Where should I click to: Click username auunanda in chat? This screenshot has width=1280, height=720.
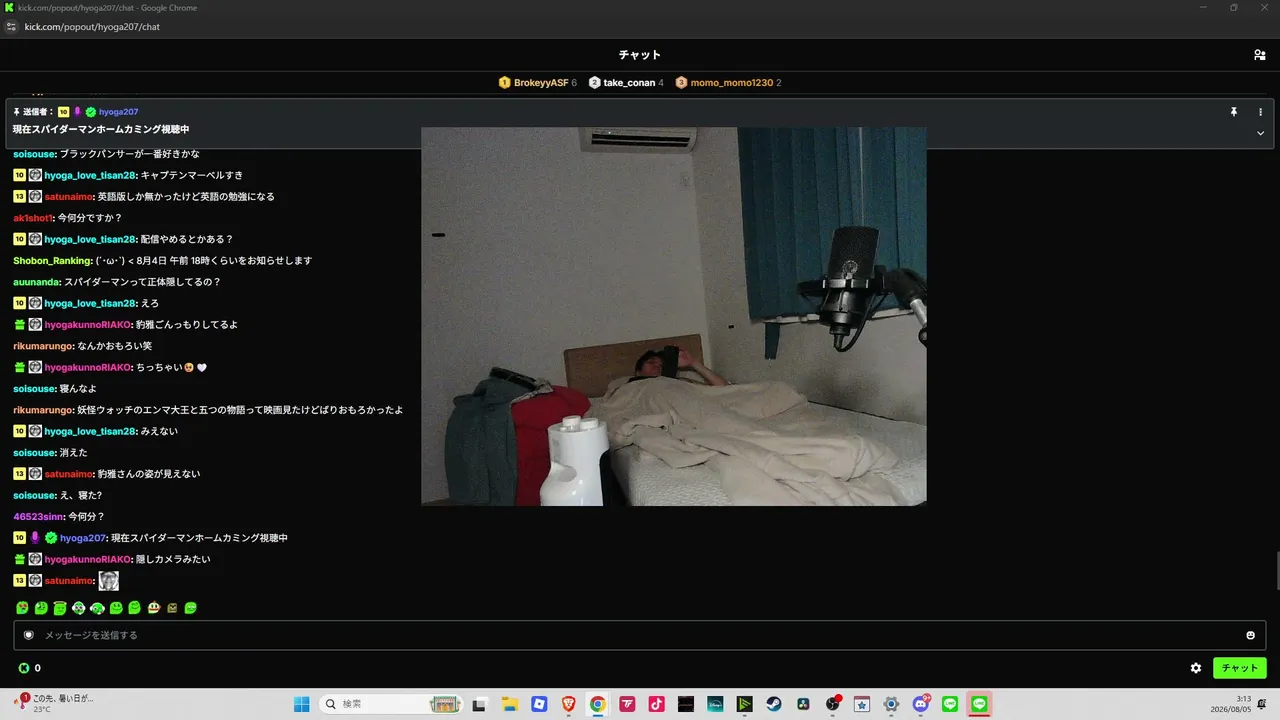tap(37, 282)
